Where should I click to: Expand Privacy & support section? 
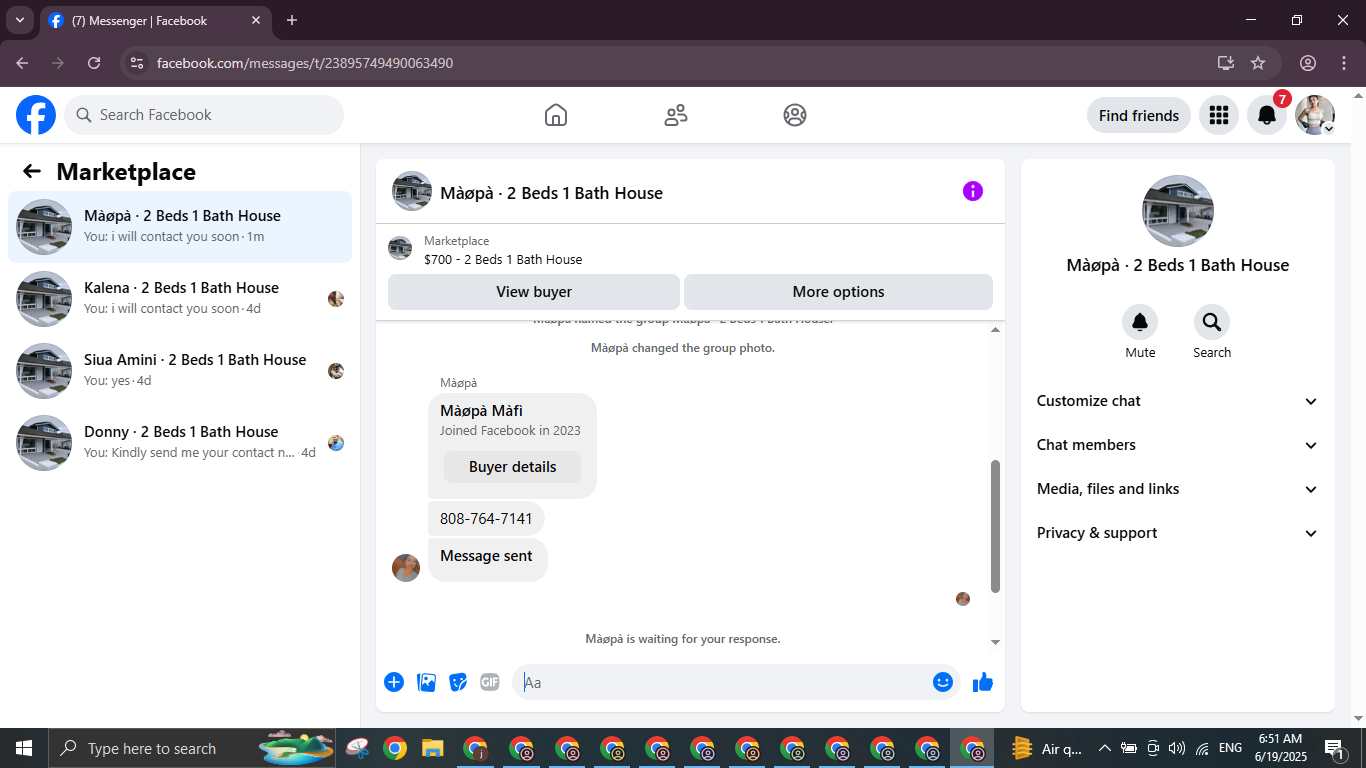1178,533
